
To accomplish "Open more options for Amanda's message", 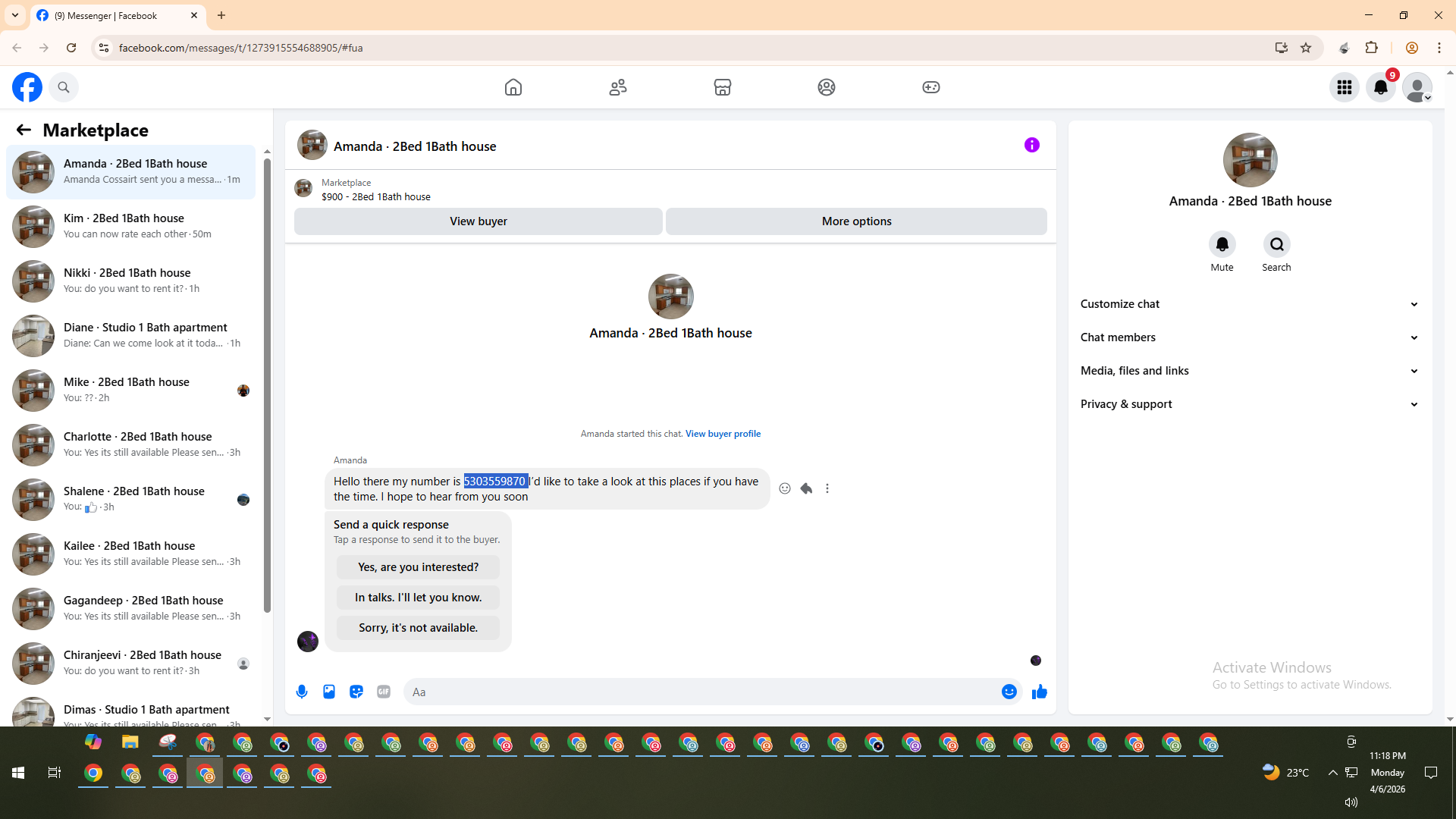I will [x=827, y=488].
